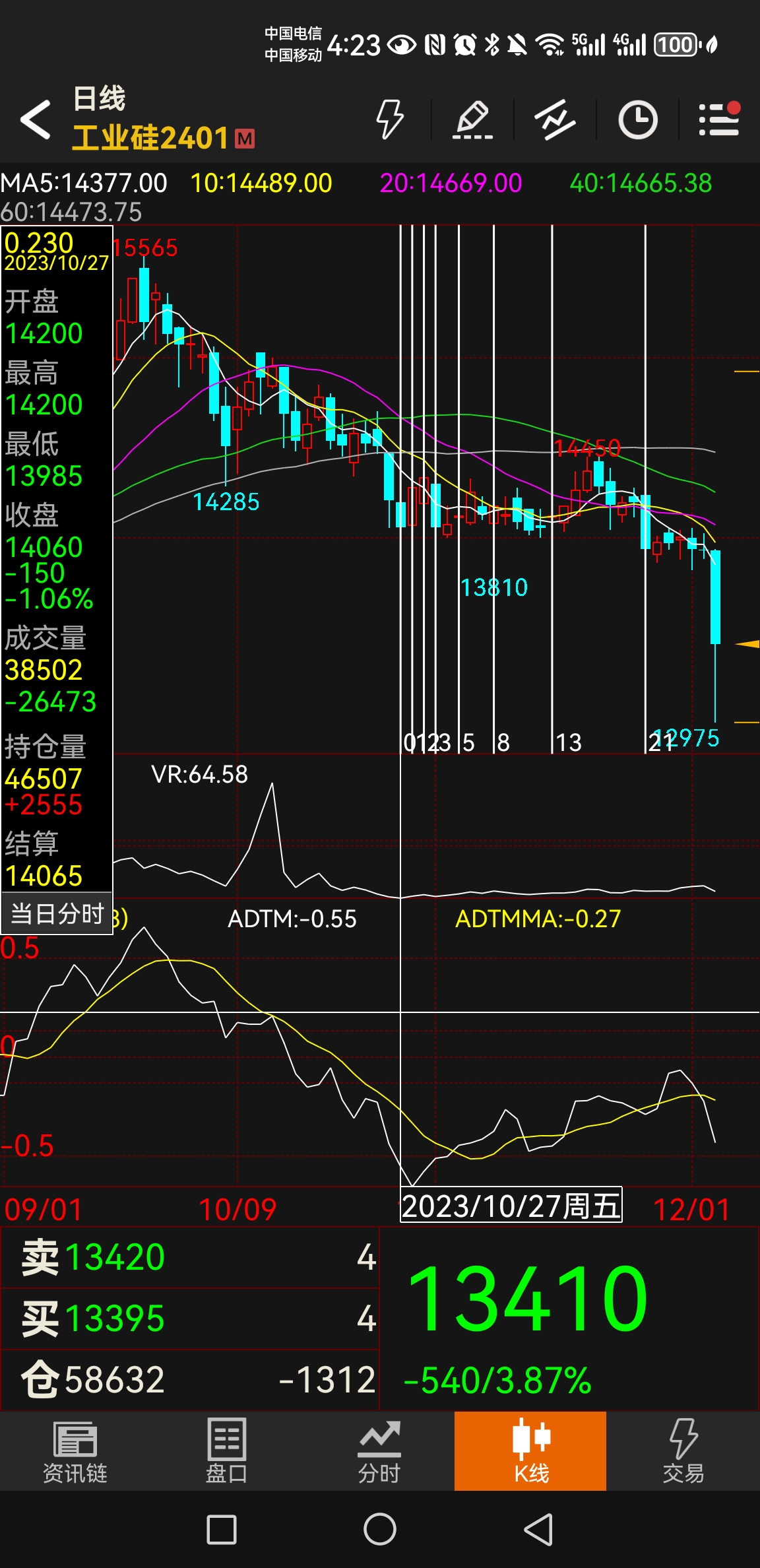Tap the 收盘 14060 value in info panel

pos(44,547)
